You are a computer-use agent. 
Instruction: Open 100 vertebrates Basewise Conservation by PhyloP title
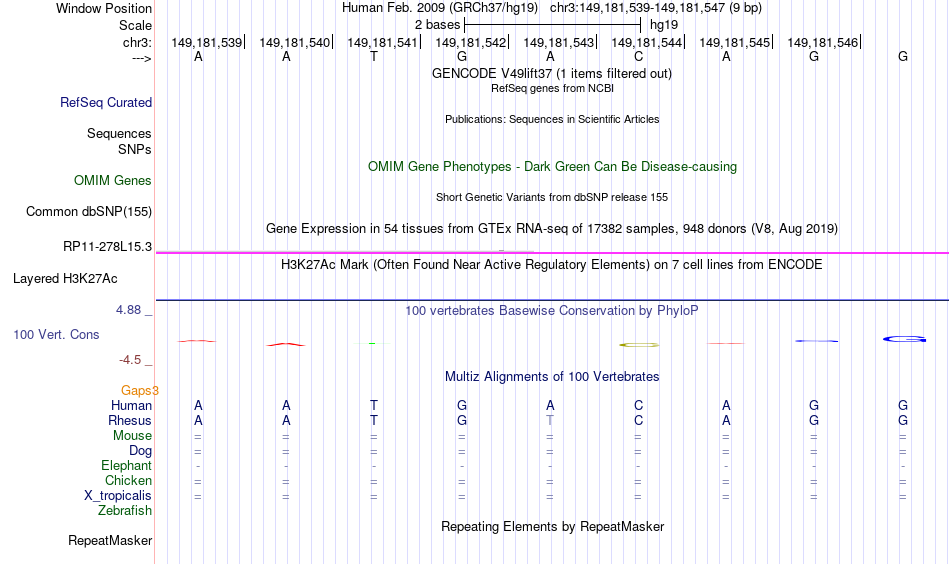pyautogui.click(x=552, y=311)
